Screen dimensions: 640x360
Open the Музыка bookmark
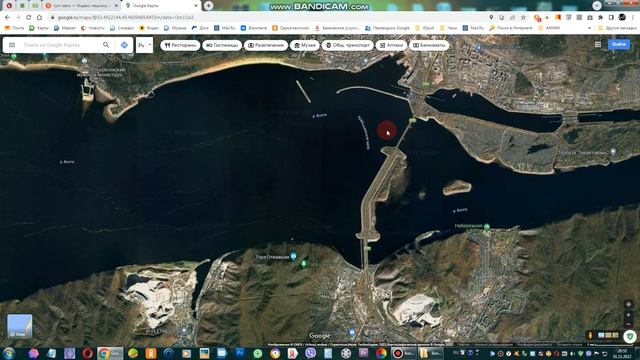pos(175,28)
